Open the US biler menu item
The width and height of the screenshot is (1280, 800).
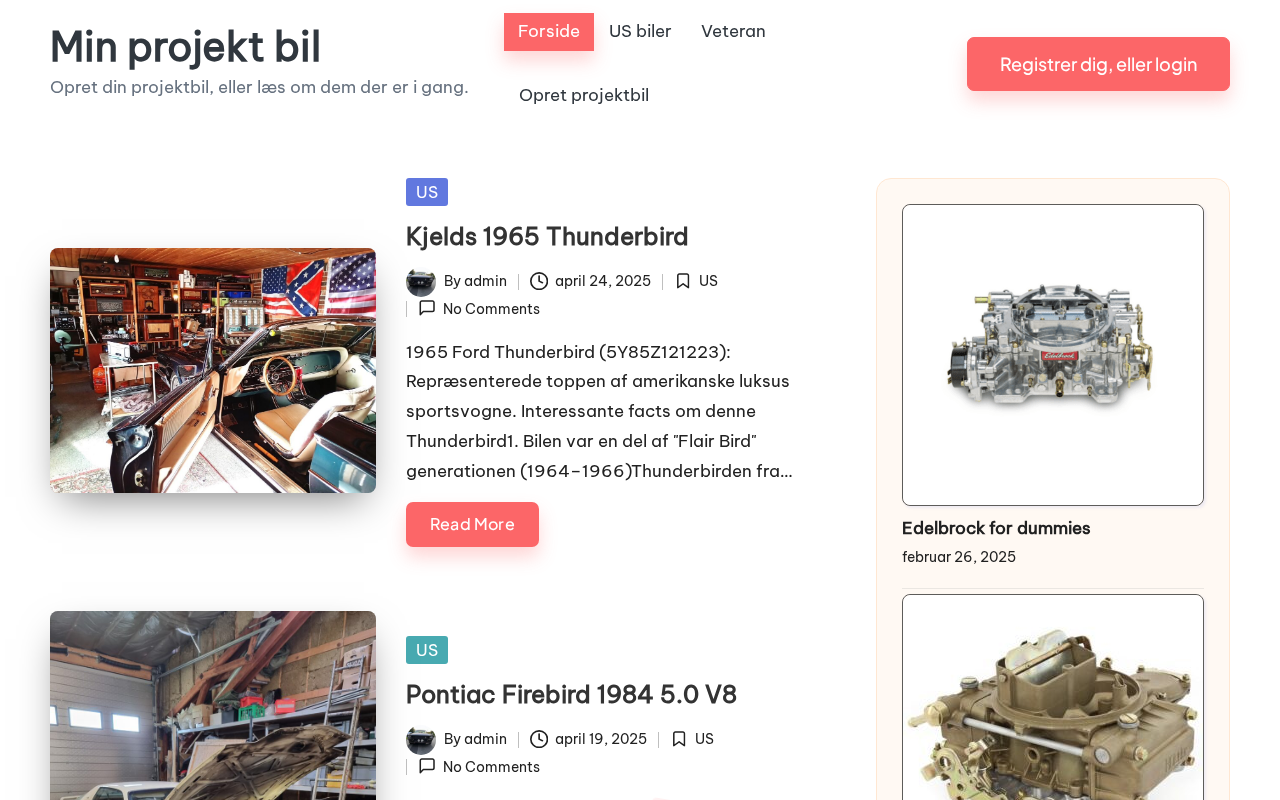(640, 31)
